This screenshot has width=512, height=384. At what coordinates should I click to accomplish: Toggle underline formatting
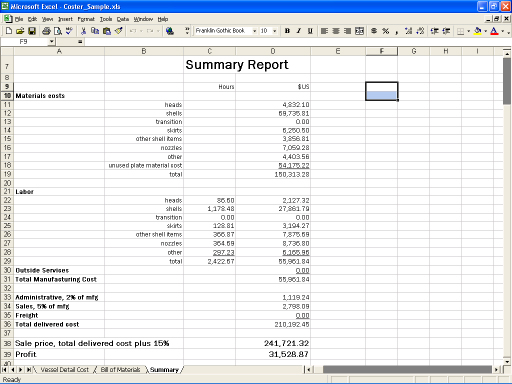click(x=310, y=31)
